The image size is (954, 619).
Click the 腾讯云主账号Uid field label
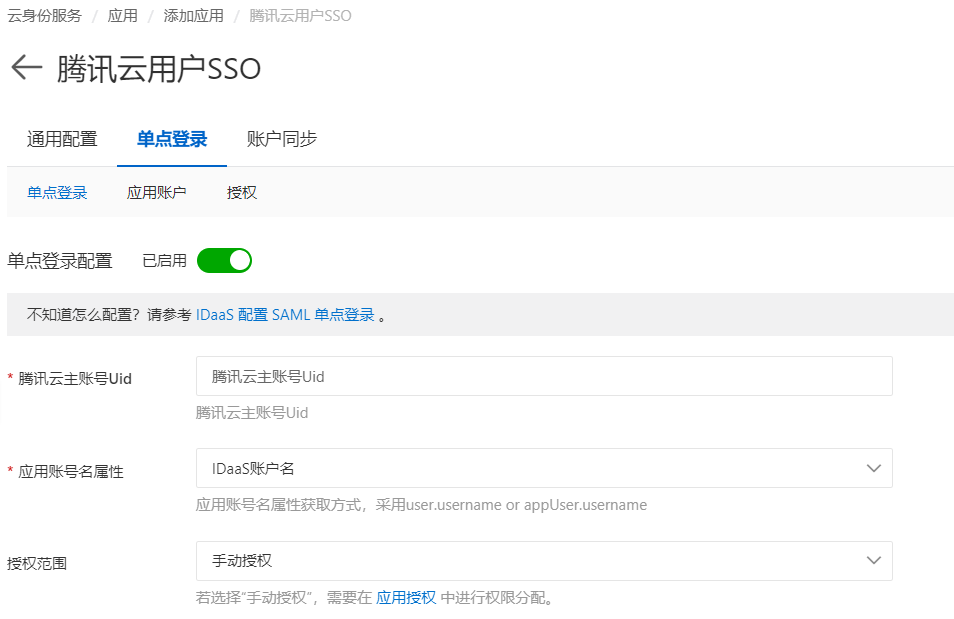click(x=74, y=379)
